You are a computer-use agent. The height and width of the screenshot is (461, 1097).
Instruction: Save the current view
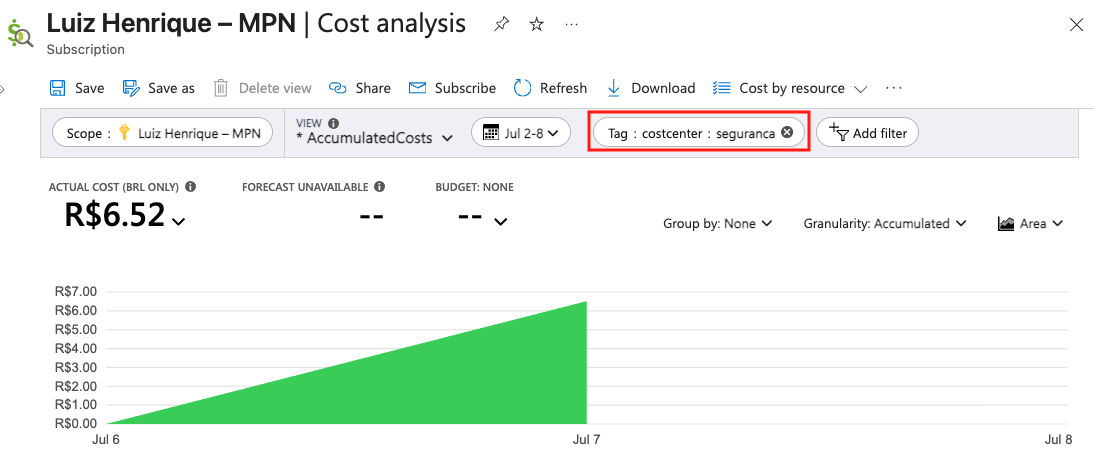tap(77, 88)
